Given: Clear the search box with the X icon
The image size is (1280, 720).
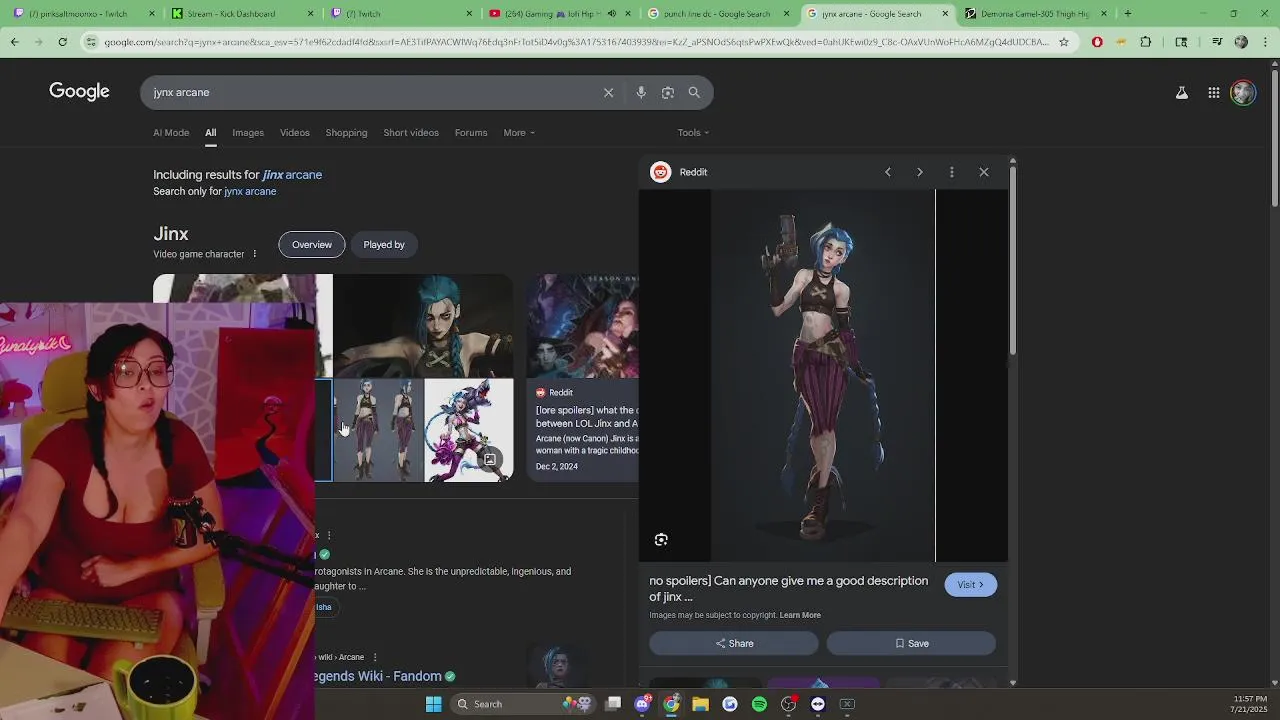Looking at the screenshot, I should pos(608,92).
